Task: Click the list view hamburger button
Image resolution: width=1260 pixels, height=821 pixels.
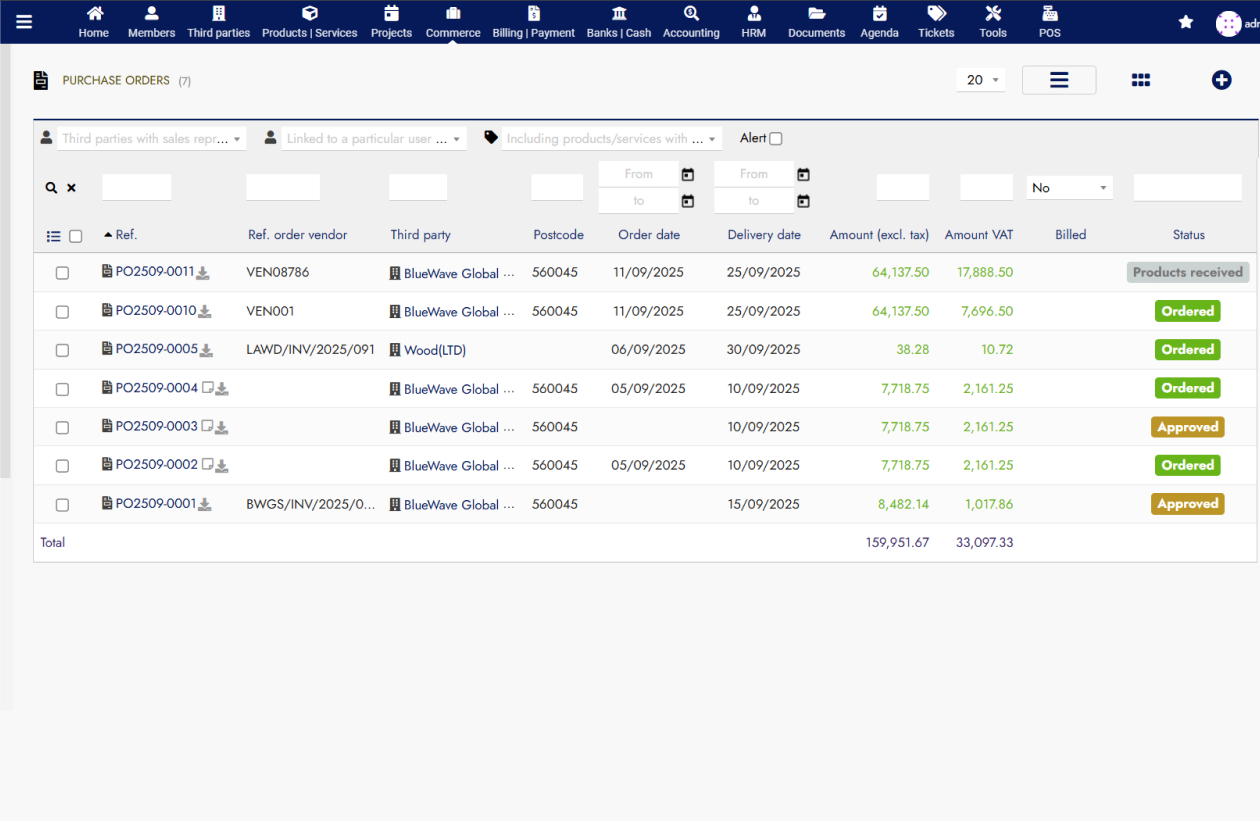Action: [1059, 80]
